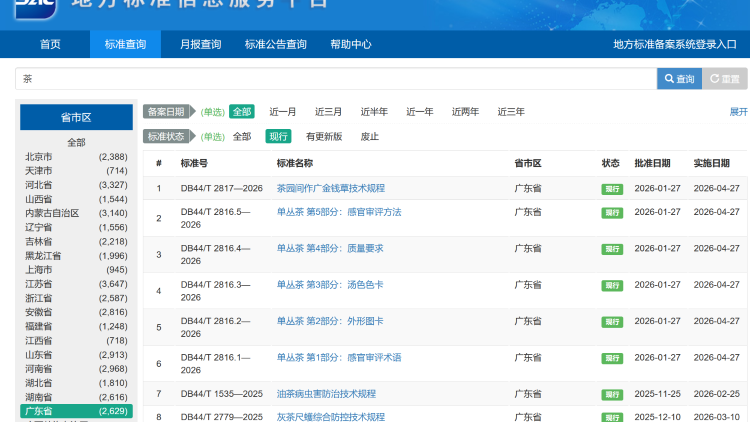750x422 pixels.
Task: Select 近一月 filing date filter
Action: (283, 112)
